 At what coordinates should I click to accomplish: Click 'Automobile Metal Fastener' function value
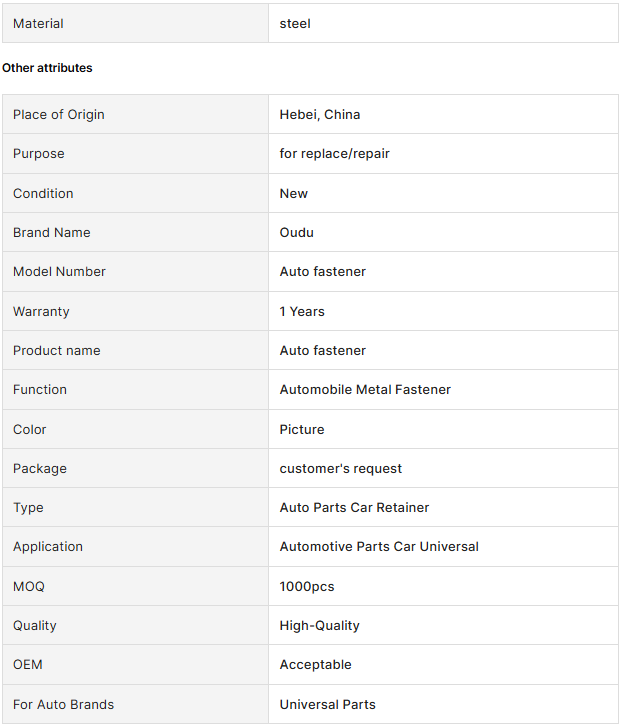(365, 390)
